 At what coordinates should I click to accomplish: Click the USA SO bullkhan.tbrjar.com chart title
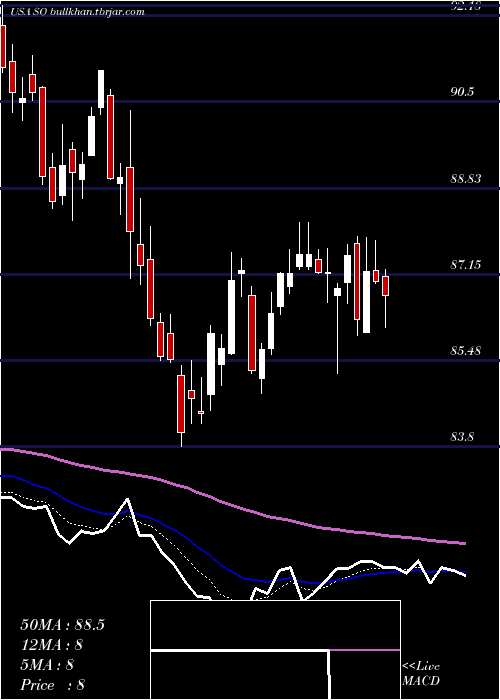[x=77, y=12]
